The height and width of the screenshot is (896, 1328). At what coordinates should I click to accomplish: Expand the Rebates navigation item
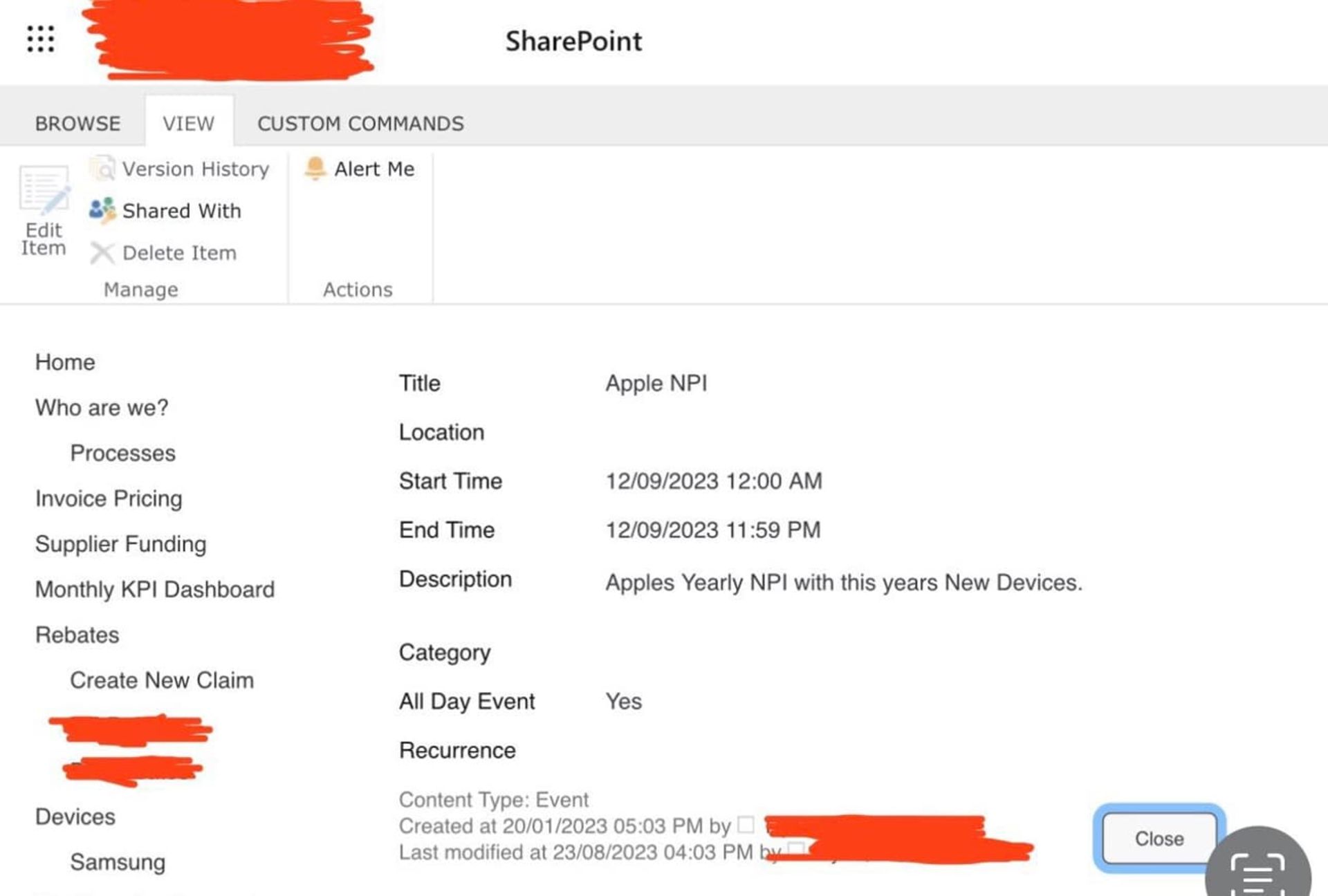point(76,634)
